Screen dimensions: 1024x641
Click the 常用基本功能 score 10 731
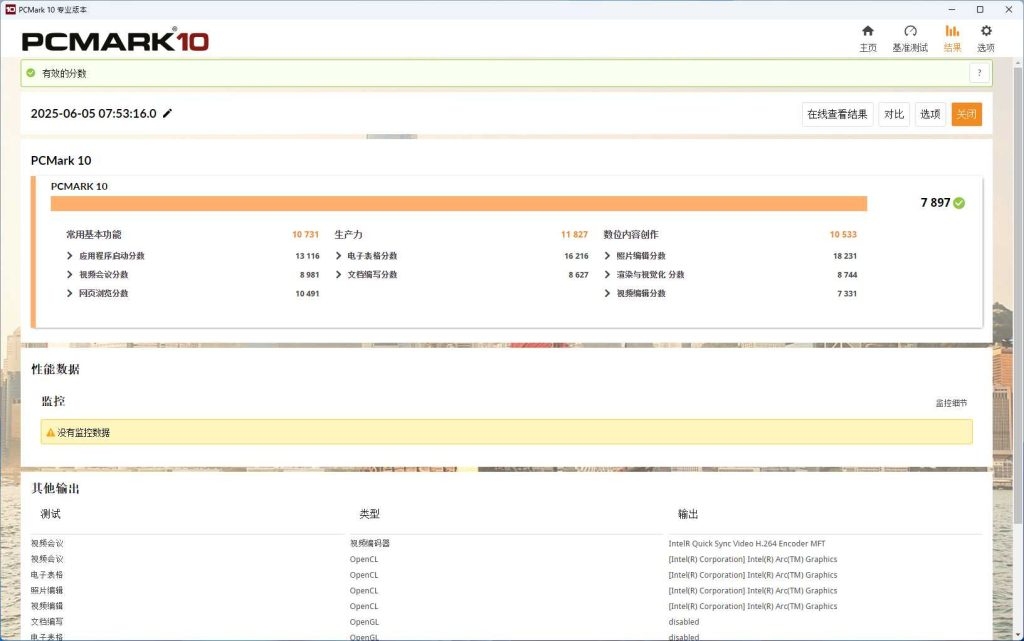(x=306, y=234)
